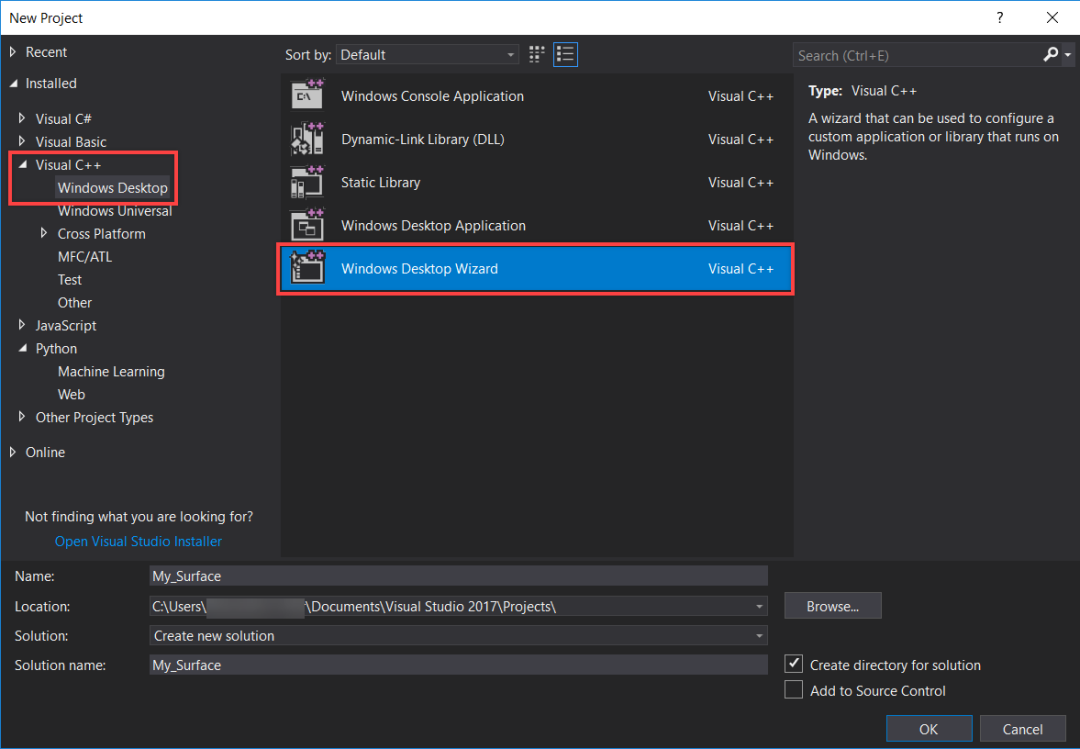Select the Windows Desktop Wizard icon

307,268
